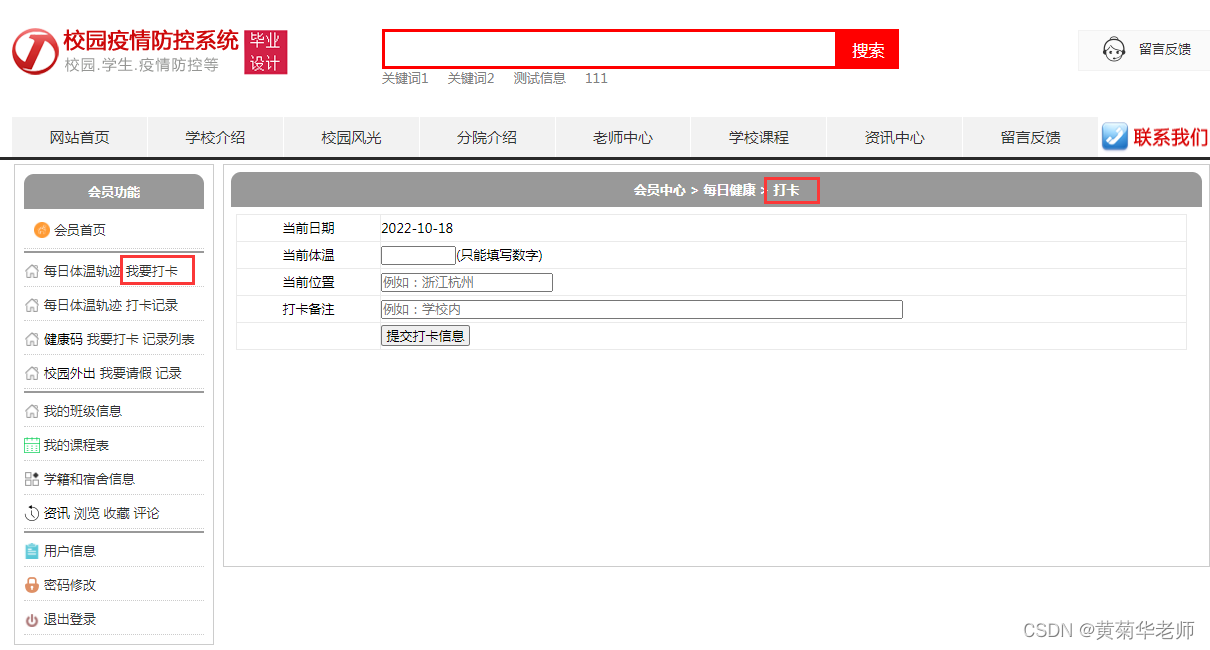Click calendar icon beside 我的课程表
The image size is (1210, 650).
[x=32, y=445]
